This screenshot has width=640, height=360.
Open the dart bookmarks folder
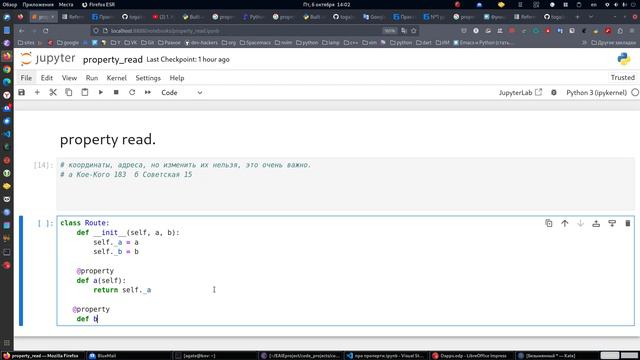click(424, 42)
